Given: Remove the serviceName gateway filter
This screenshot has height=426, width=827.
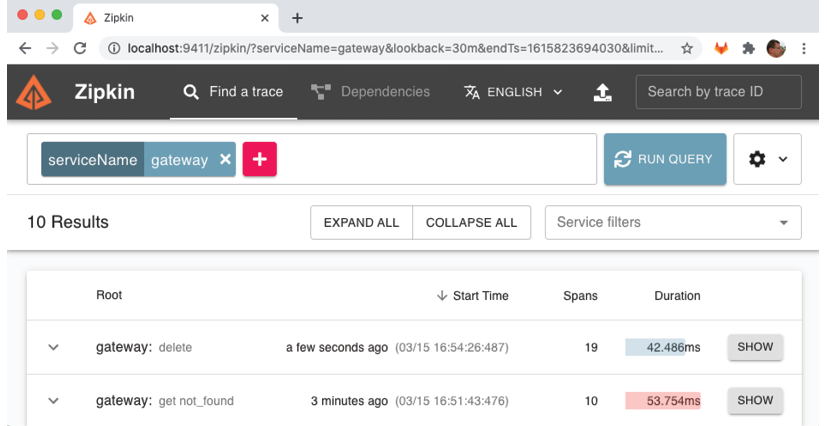Looking at the screenshot, I should tap(225, 159).
